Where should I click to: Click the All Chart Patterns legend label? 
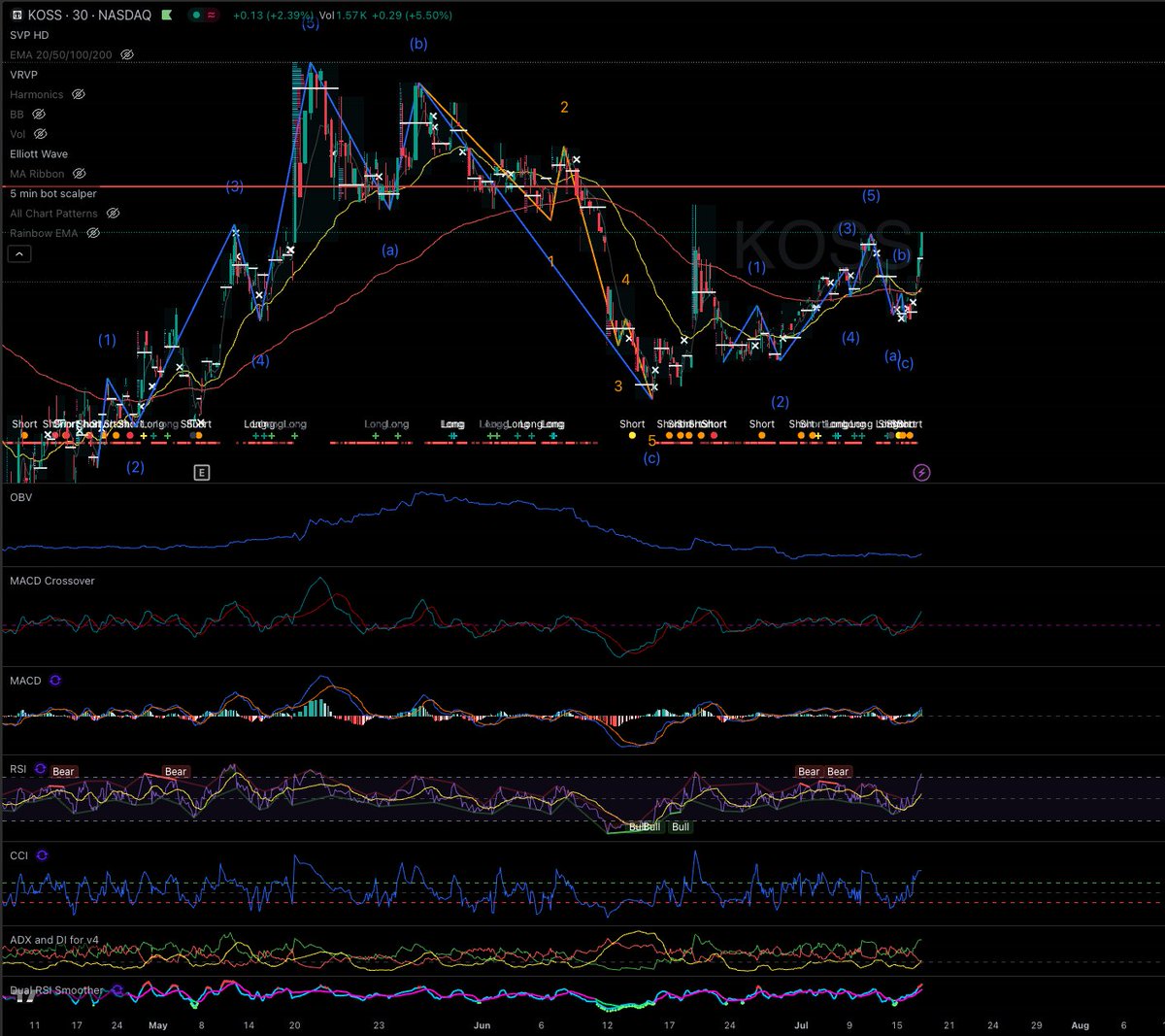54,214
